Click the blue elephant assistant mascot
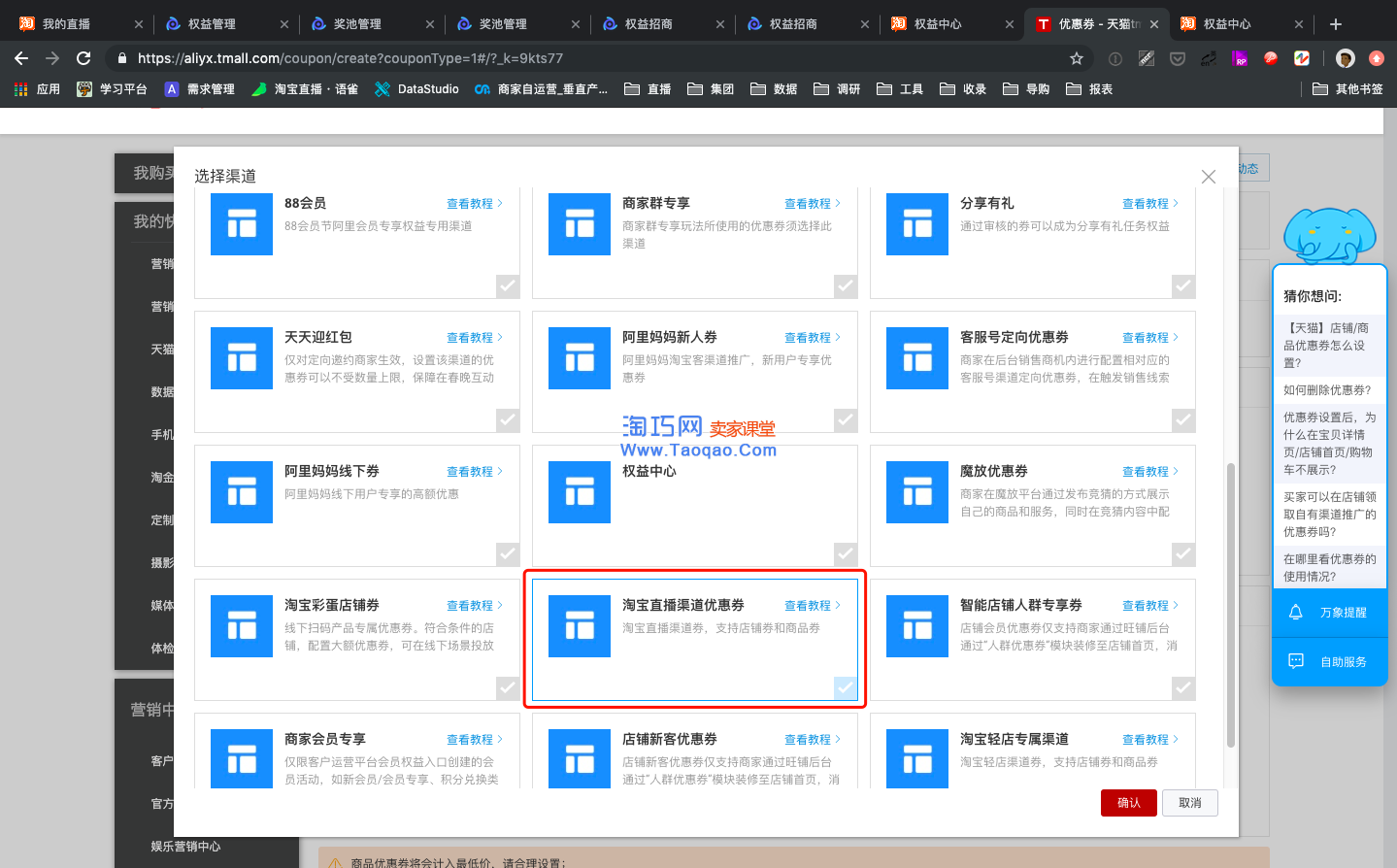The width and height of the screenshot is (1397, 868). pyautogui.click(x=1329, y=234)
